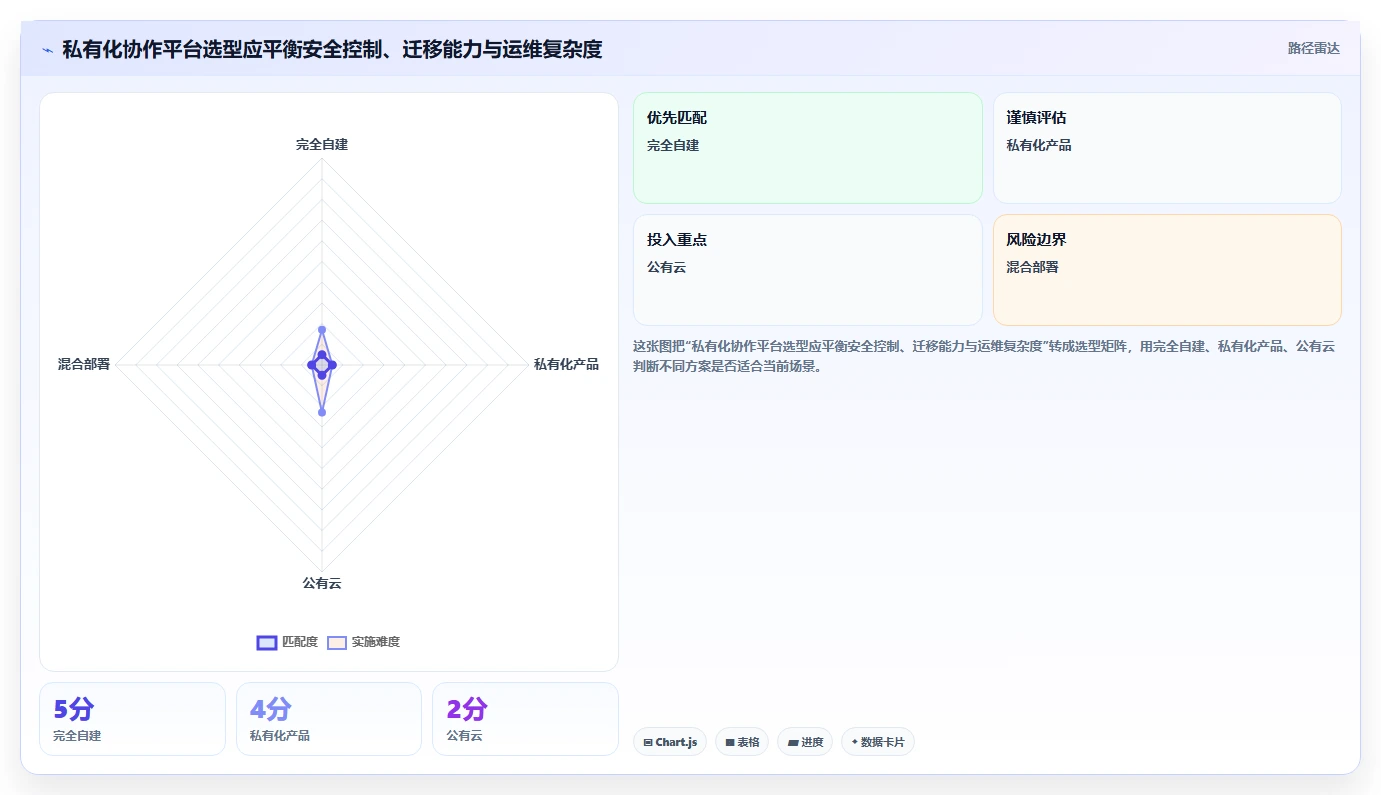Click the icon inside the 表格 chip

pyautogui.click(x=730, y=742)
